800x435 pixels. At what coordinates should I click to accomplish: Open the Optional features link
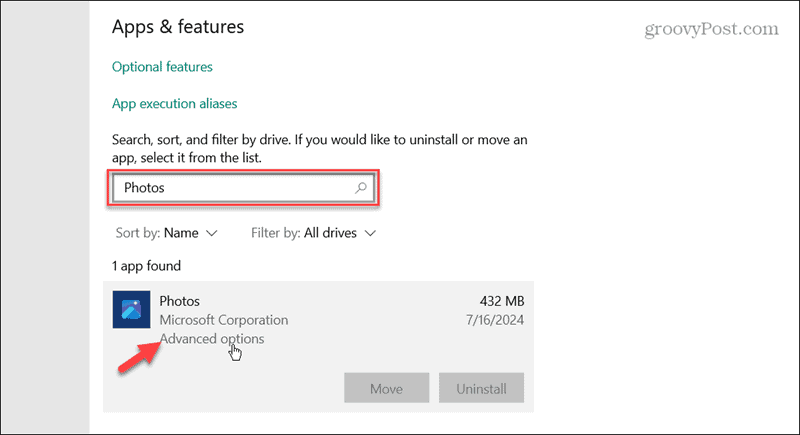[x=162, y=67]
